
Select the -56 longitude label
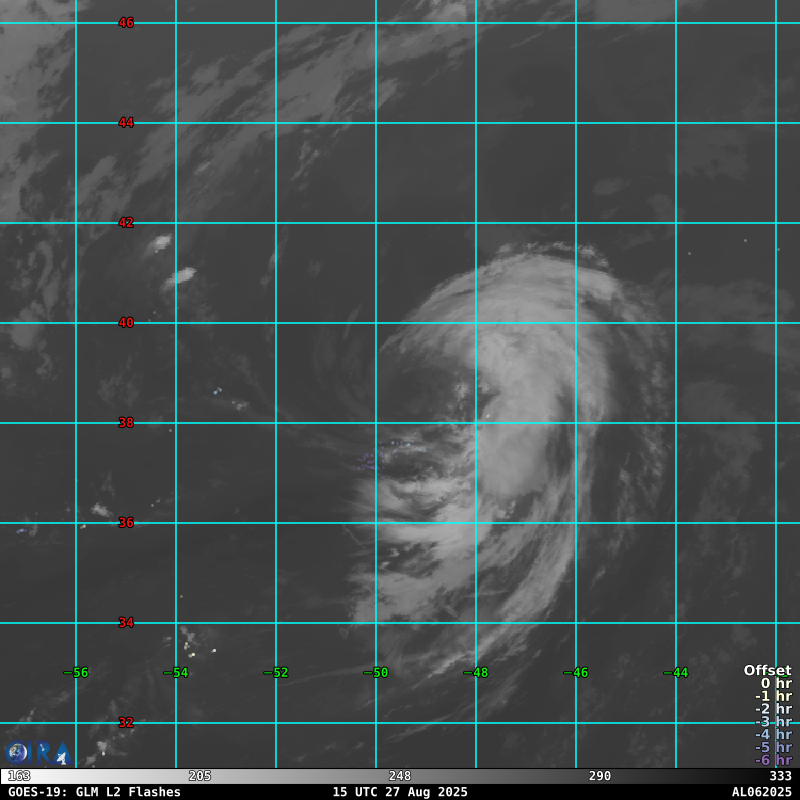point(76,672)
